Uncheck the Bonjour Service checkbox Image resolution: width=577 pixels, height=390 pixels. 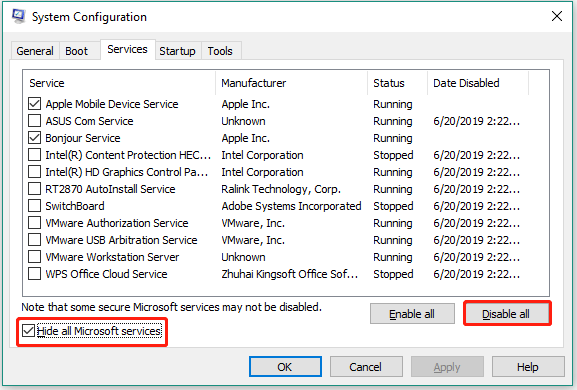(35, 138)
